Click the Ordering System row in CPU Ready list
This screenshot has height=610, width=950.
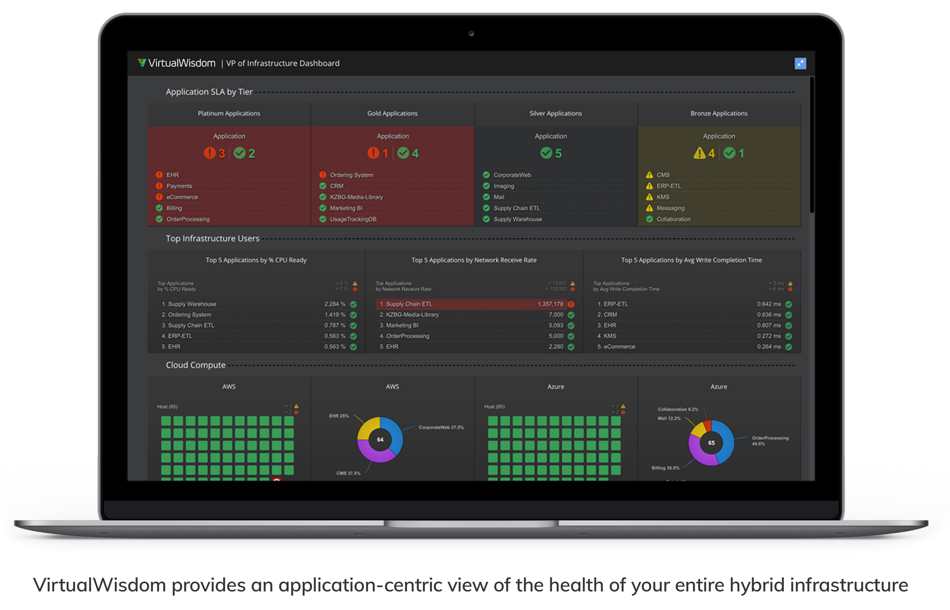(x=259, y=315)
